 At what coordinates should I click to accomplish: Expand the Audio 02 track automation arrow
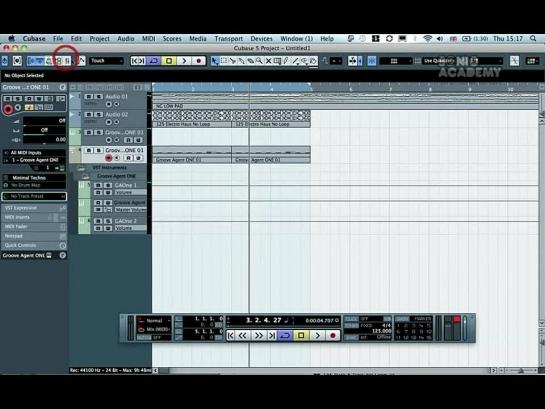[x=72, y=114]
